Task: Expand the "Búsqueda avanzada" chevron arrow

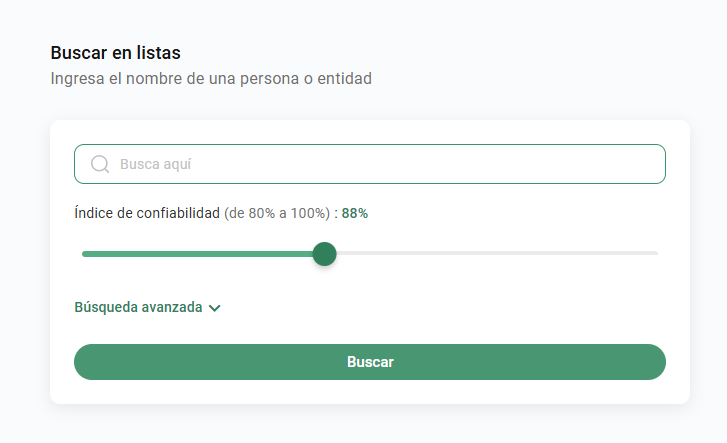Action: pyautogui.click(x=214, y=308)
